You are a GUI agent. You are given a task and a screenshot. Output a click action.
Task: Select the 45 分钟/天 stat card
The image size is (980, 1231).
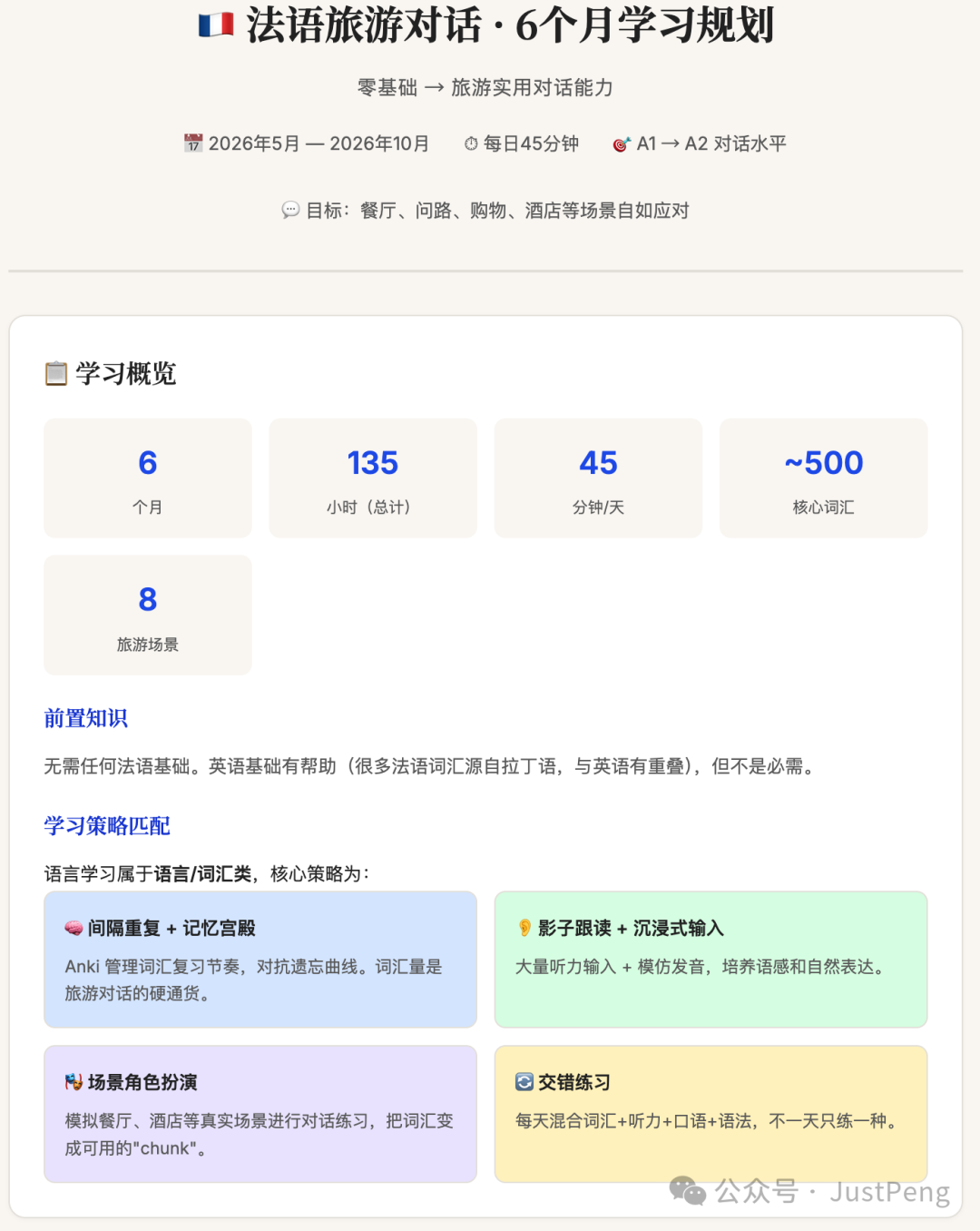click(598, 478)
